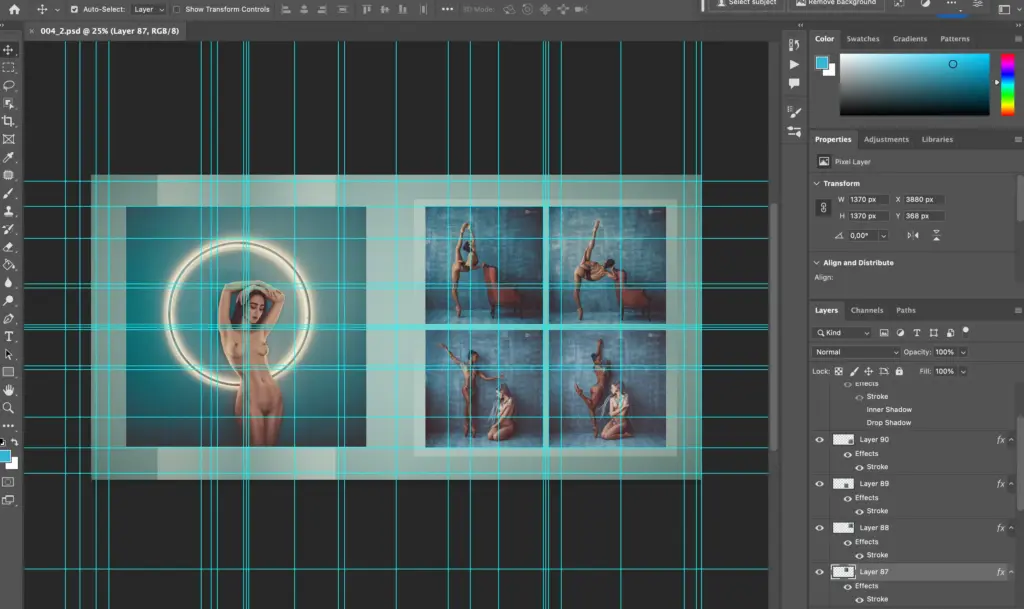Screen dimensions: 1024x609
Task: Open the Normal blend mode dropdown
Action: 857,352
